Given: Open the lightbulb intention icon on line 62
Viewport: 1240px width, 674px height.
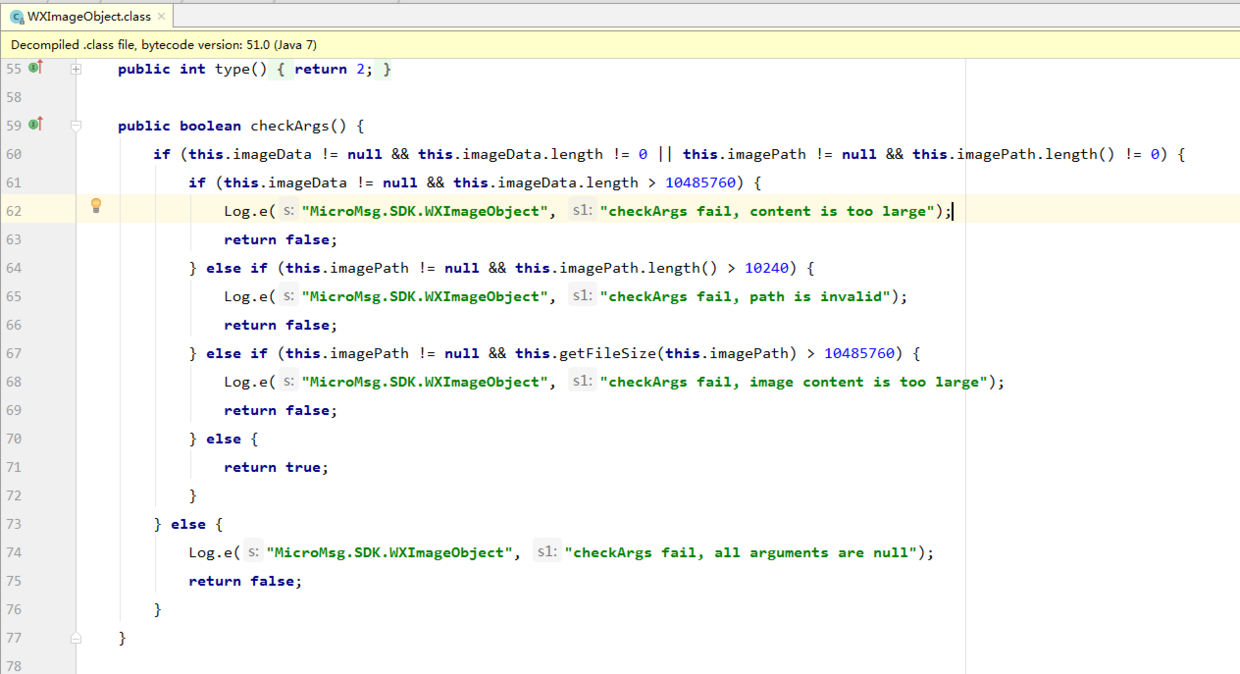Looking at the screenshot, I should [96, 206].
